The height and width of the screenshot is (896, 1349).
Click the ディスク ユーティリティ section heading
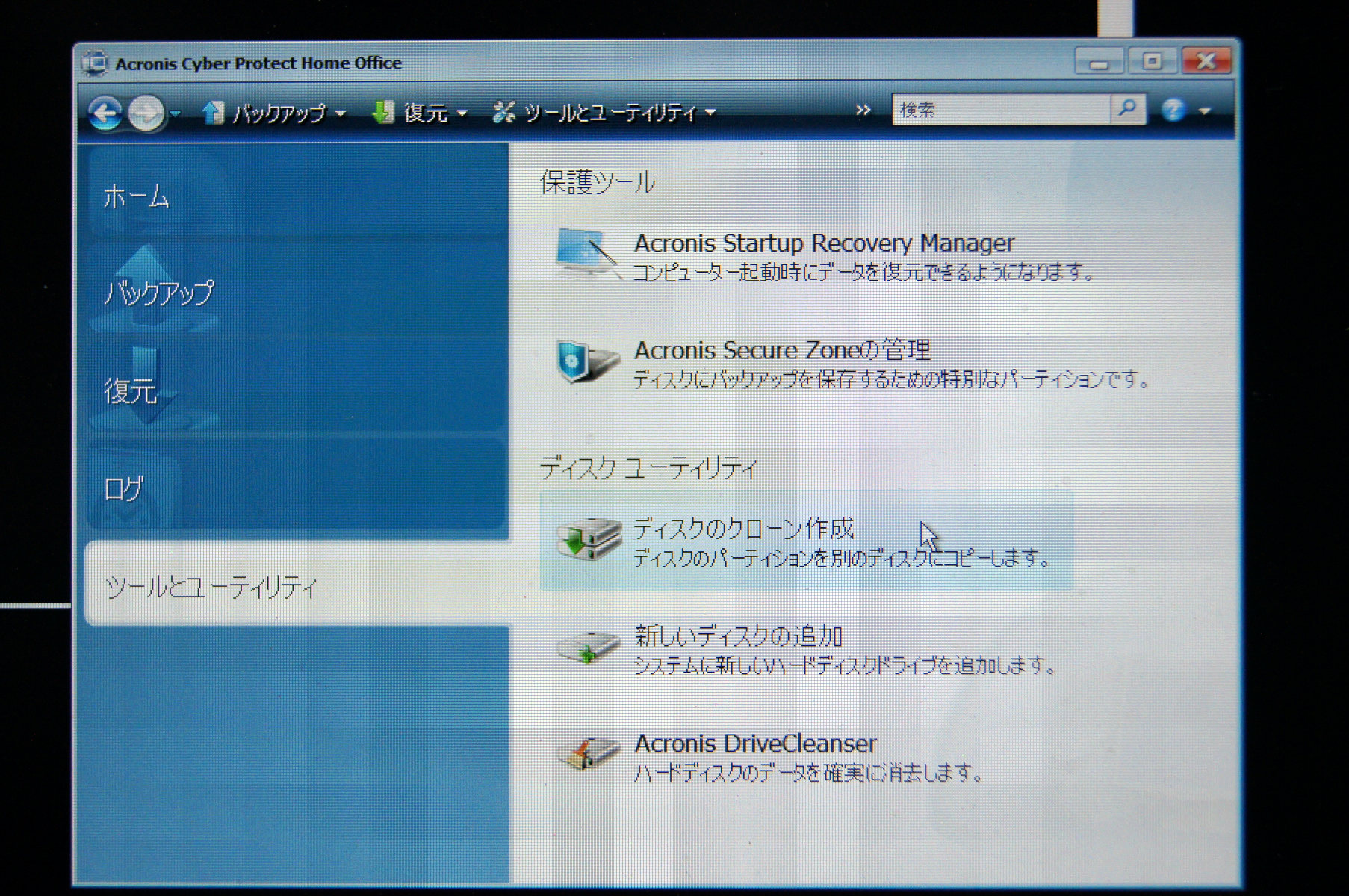tap(648, 468)
